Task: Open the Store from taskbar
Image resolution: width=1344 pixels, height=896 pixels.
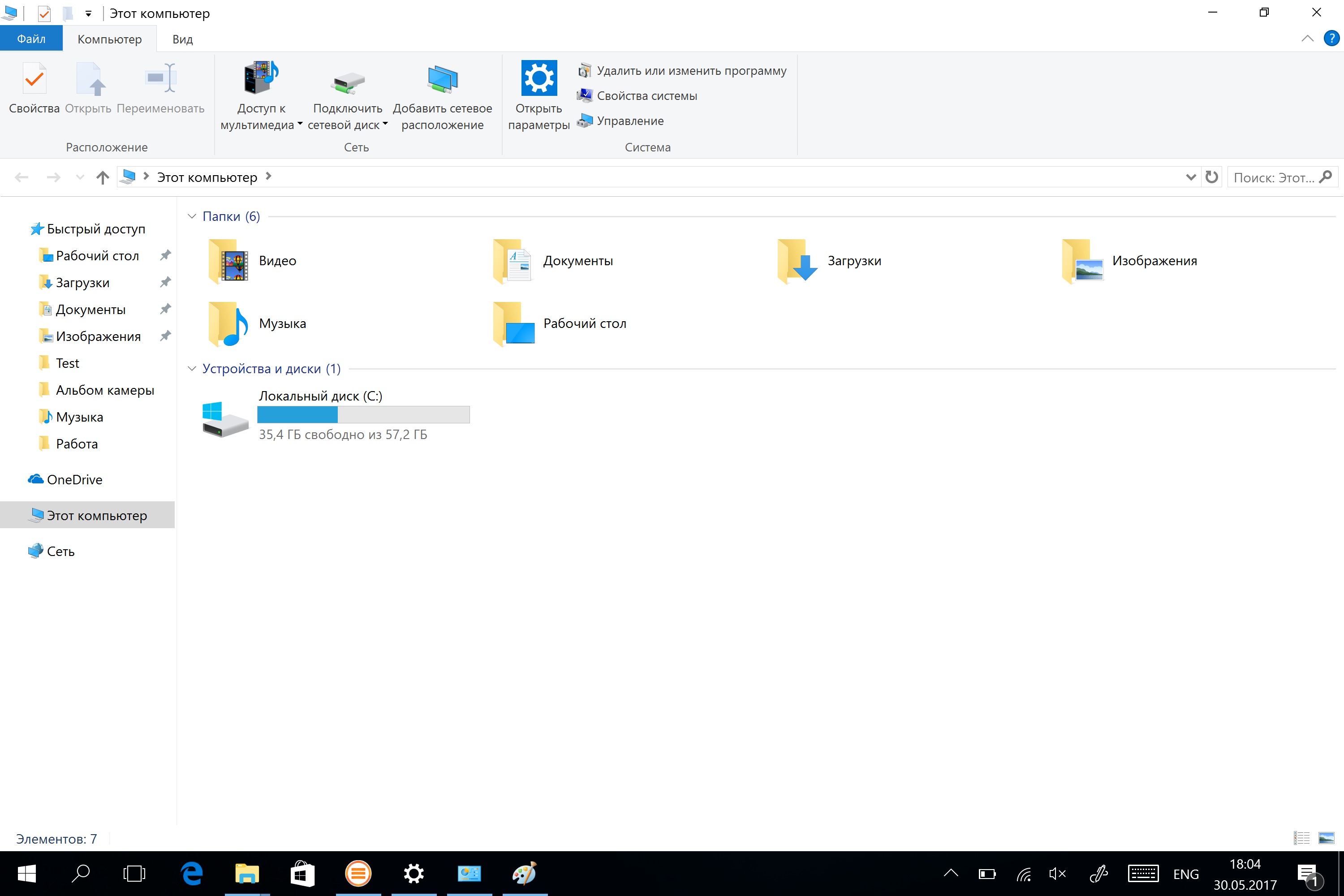Action: (x=302, y=874)
